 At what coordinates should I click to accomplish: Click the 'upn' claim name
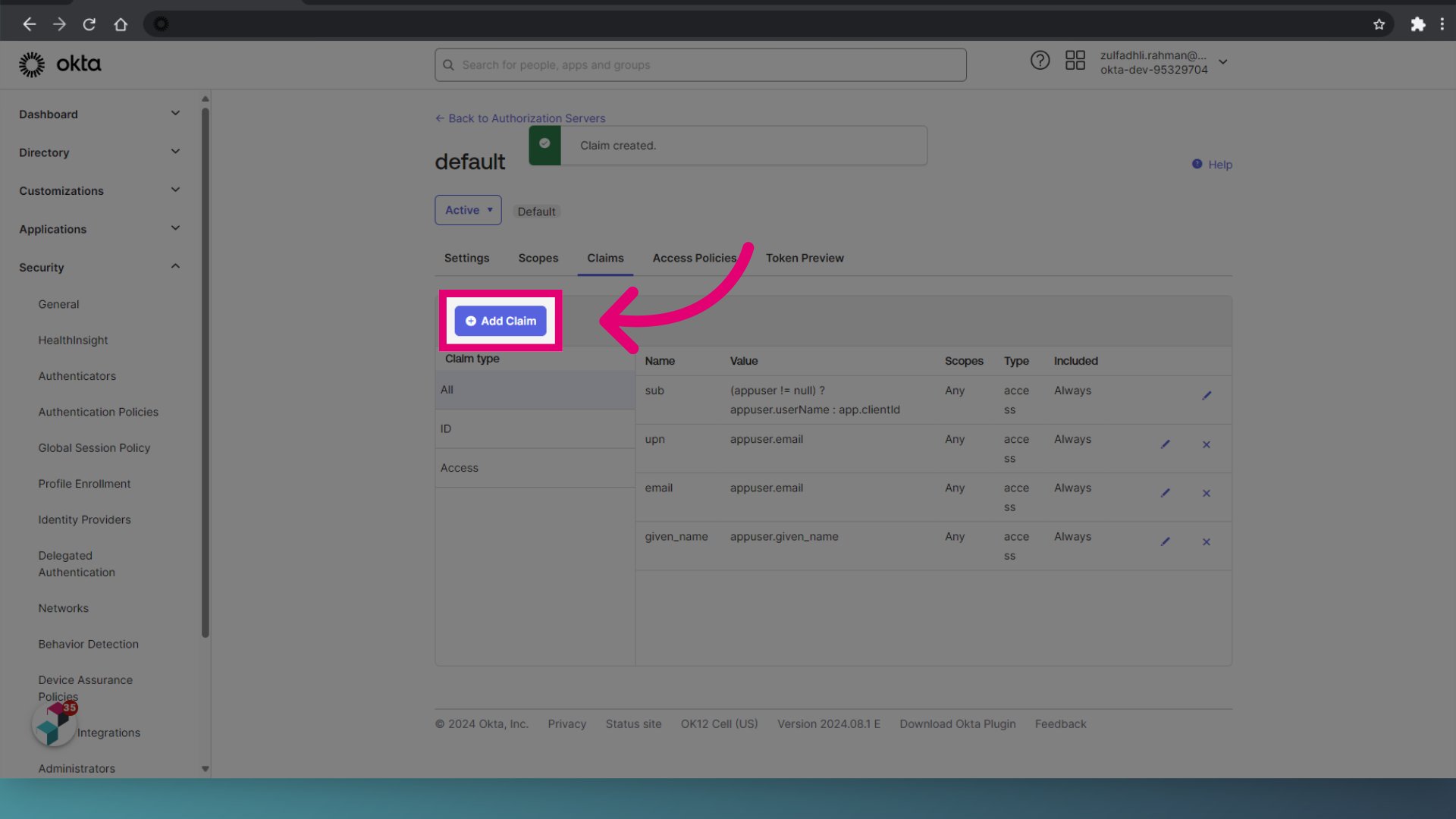coord(654,439)
